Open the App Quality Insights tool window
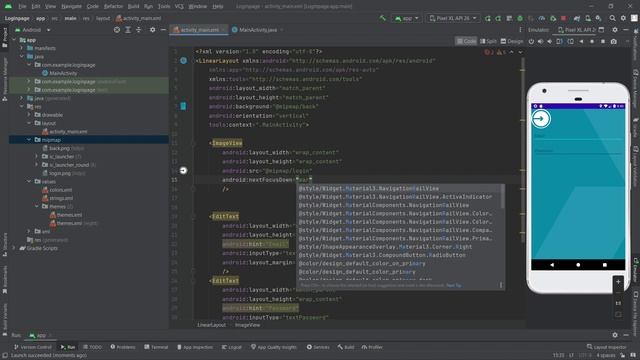This screenshot has height=360, width=640. tap(274, 347)
